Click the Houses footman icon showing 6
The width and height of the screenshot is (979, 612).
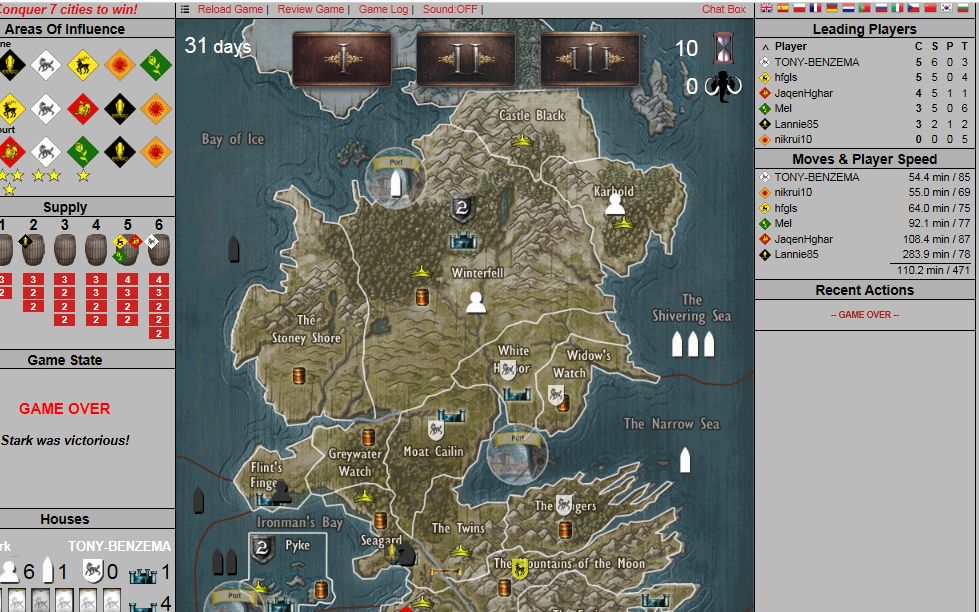click(9, 571)
